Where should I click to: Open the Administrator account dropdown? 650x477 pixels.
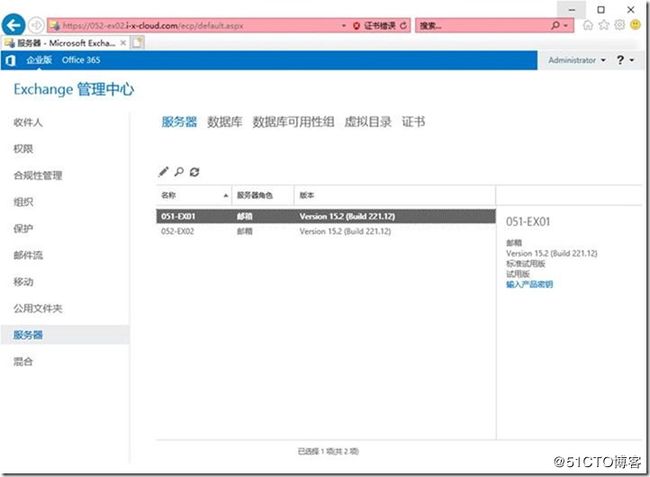(577, 61)
